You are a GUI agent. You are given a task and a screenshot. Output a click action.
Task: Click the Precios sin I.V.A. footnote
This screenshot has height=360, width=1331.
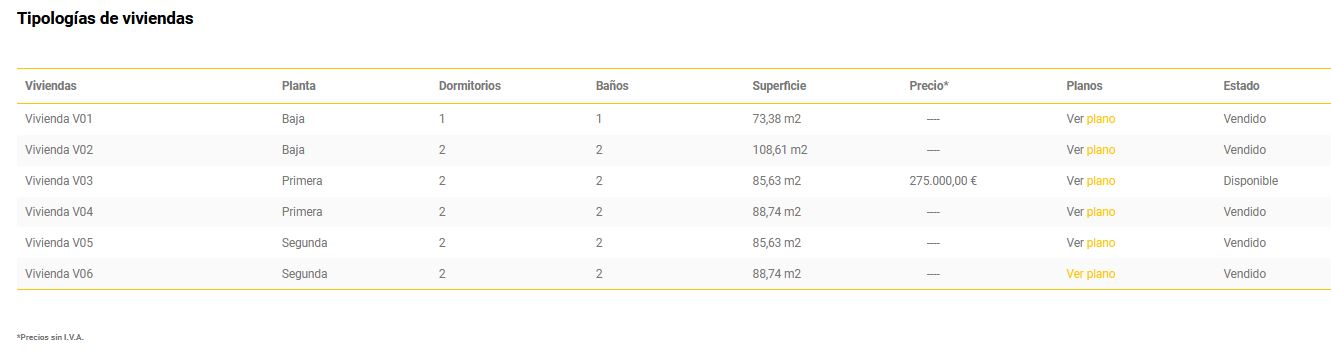click(50, 337)
